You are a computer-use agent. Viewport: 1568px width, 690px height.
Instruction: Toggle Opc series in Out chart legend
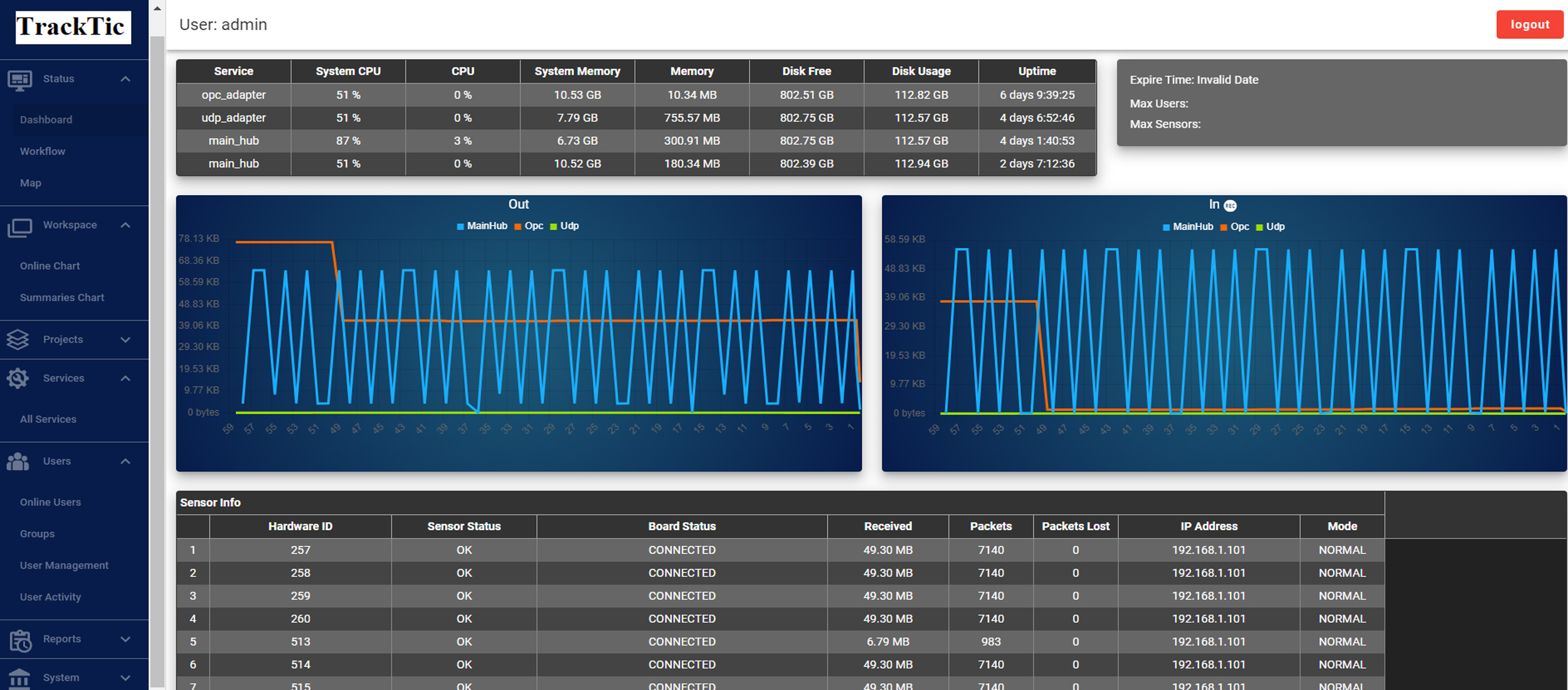pyautogui.click(x=529, y=226)
